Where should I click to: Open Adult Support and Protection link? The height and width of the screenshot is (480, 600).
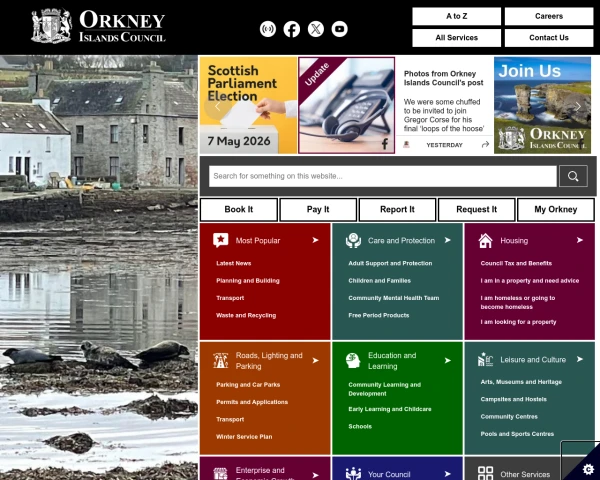point(390,263)
